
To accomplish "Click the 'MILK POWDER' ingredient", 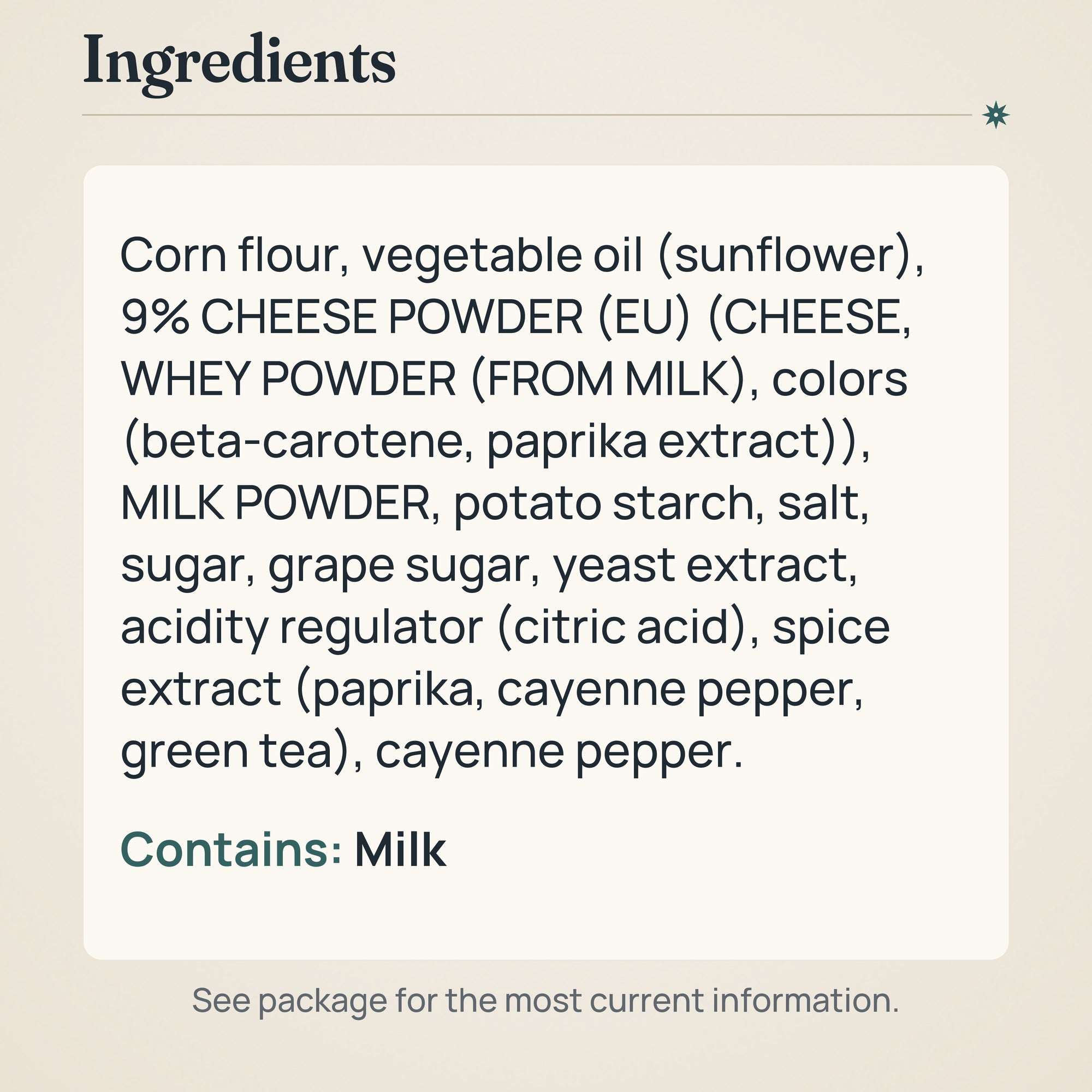I will [x=276, y=502].
